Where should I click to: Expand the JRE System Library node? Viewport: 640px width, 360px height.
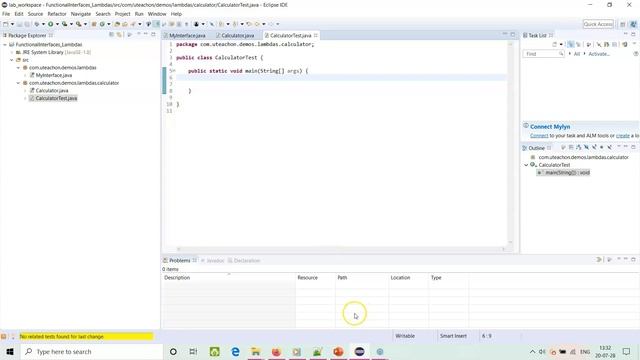12,52
